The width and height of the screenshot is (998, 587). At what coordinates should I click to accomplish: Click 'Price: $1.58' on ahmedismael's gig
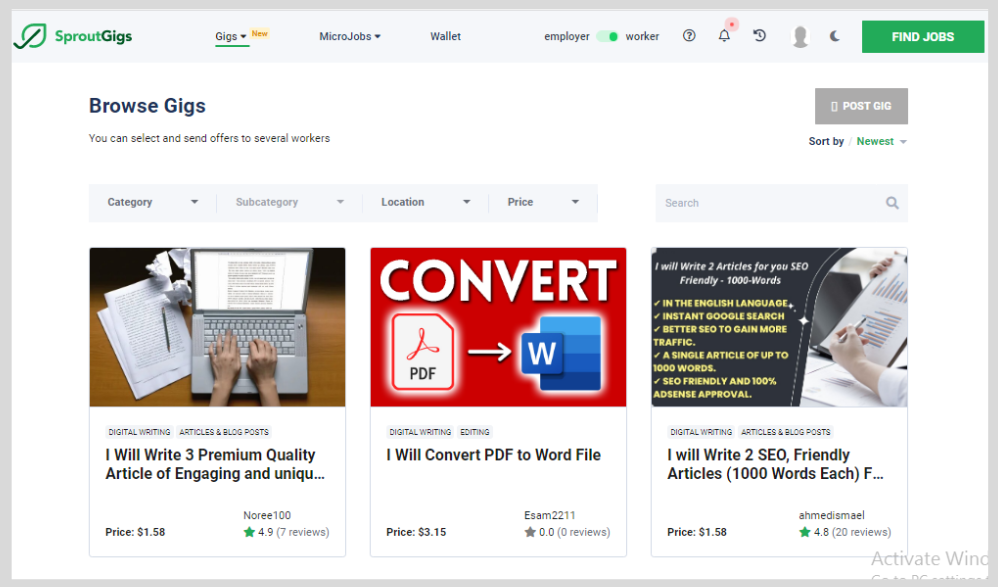[x=696, y=532]
